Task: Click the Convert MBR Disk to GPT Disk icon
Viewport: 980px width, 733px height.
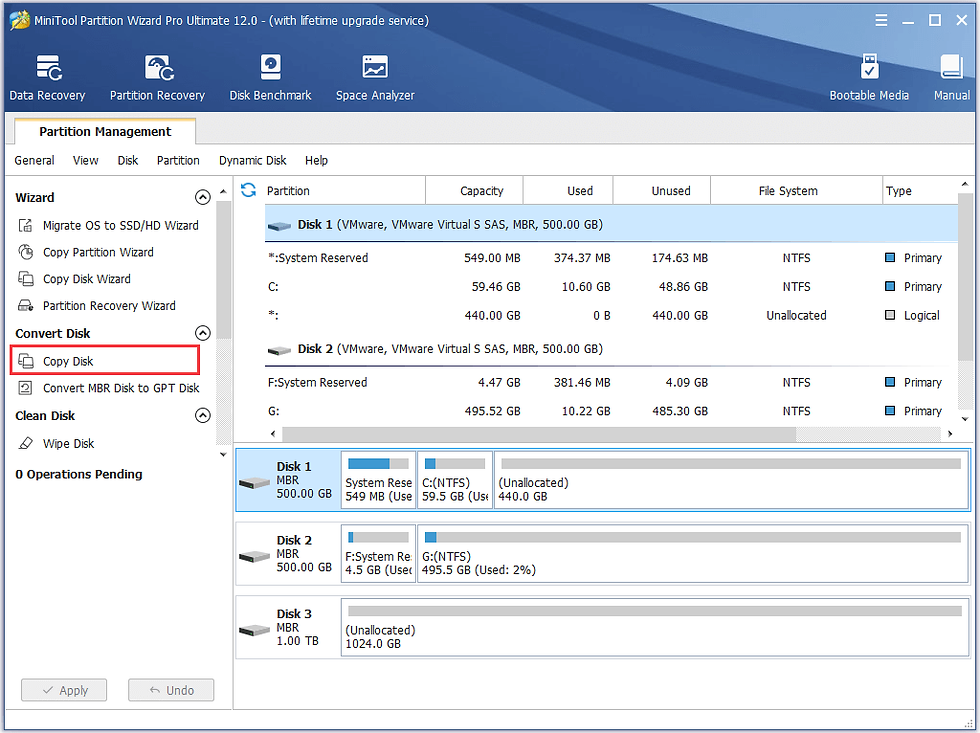Action: [x=25, y=388]
